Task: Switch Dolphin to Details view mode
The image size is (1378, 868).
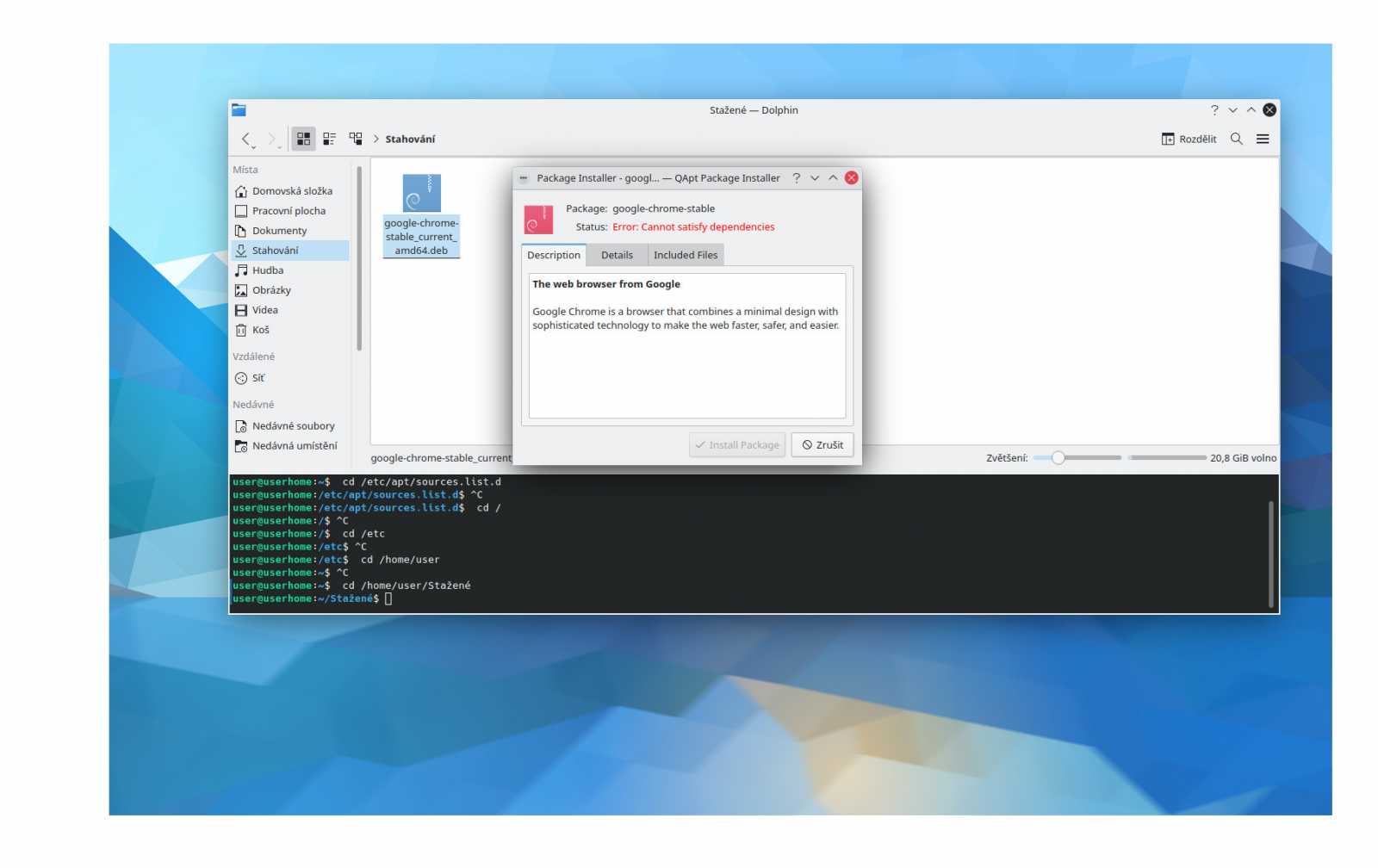Action: pyautogui.click(x=355, y=139)
